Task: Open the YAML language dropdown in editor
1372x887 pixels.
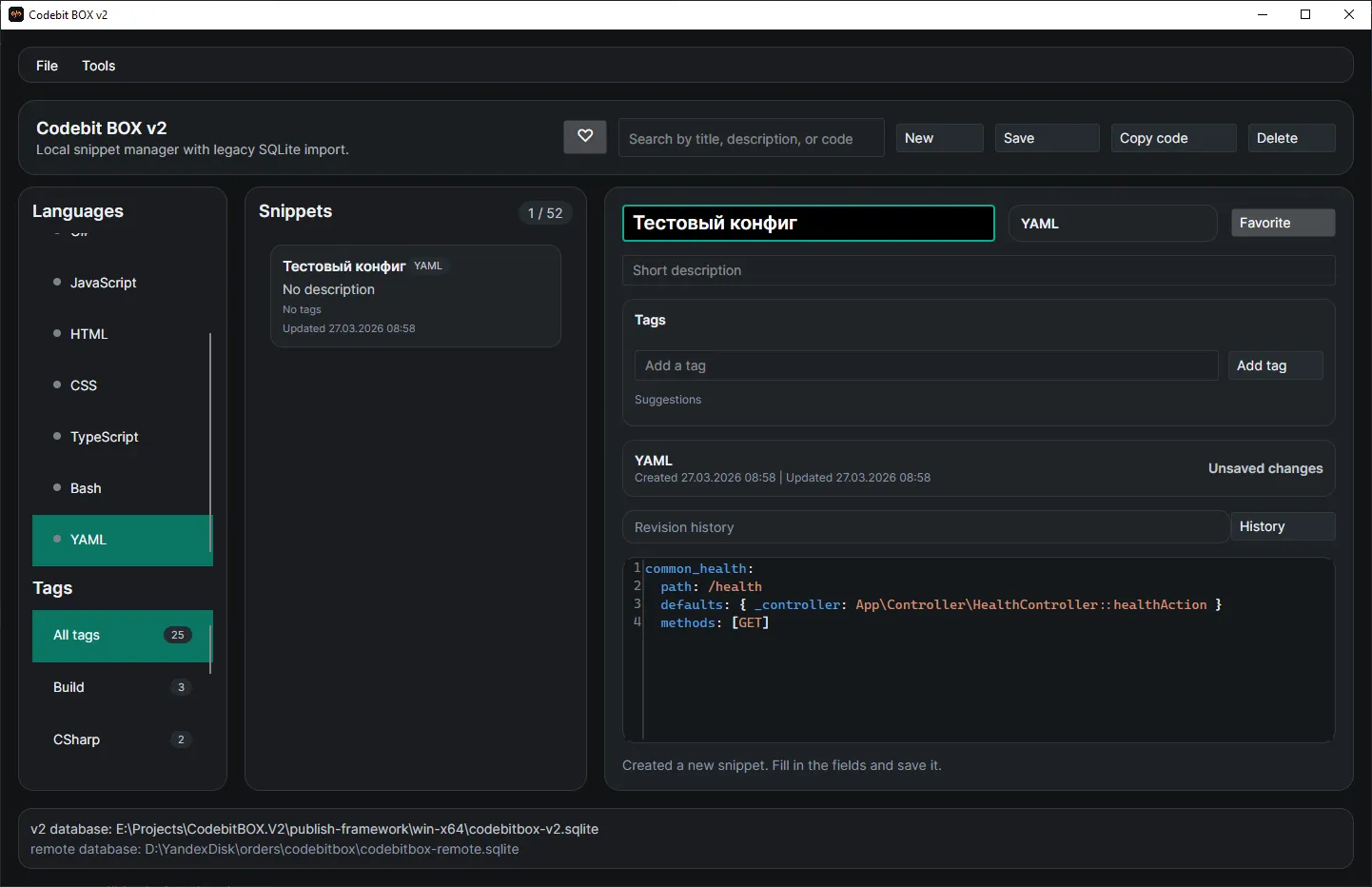Action: tap(1111, 224)
